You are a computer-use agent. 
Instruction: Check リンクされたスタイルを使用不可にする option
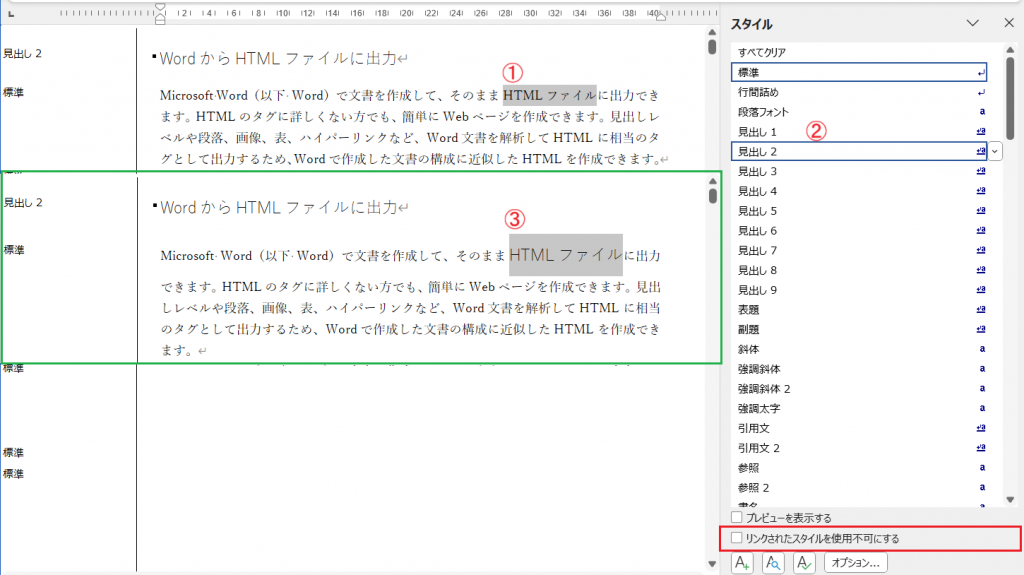(x=737, y=538)
